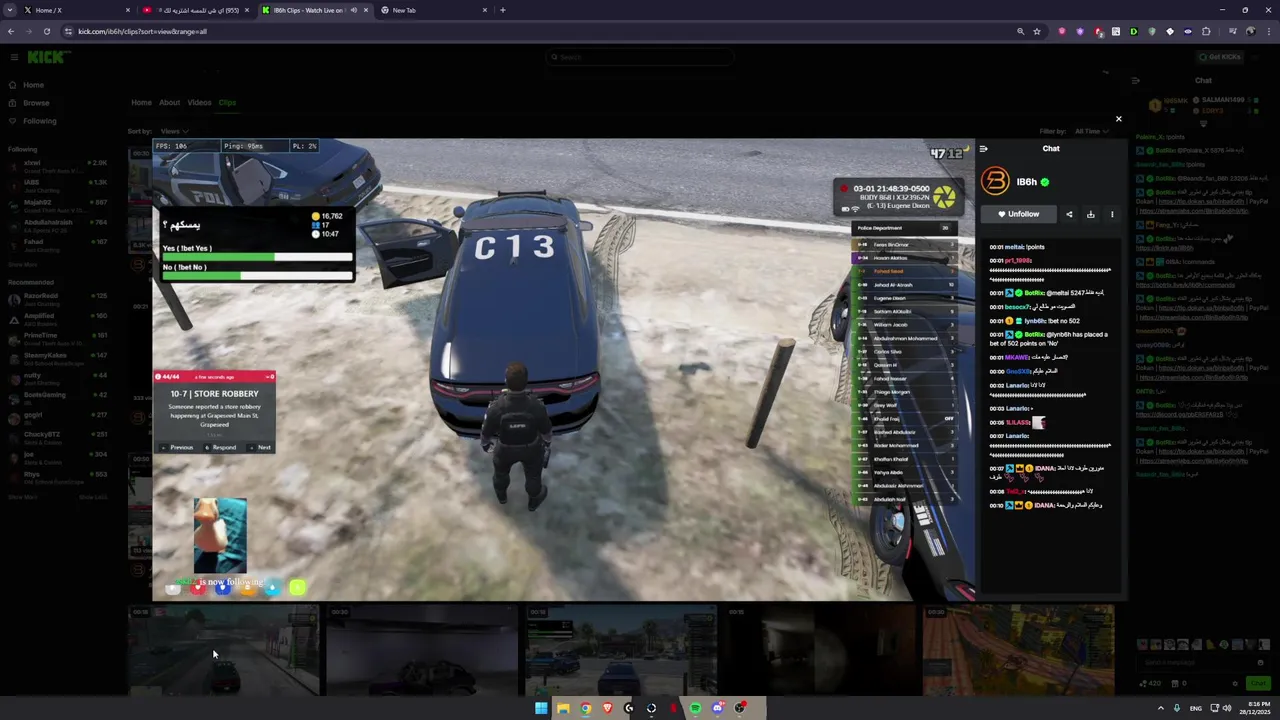Image resolution: width=1280 pixels, height=720 pixels.
Task: Open File Explorer from taskbar
Action: (x=563, y=708)
